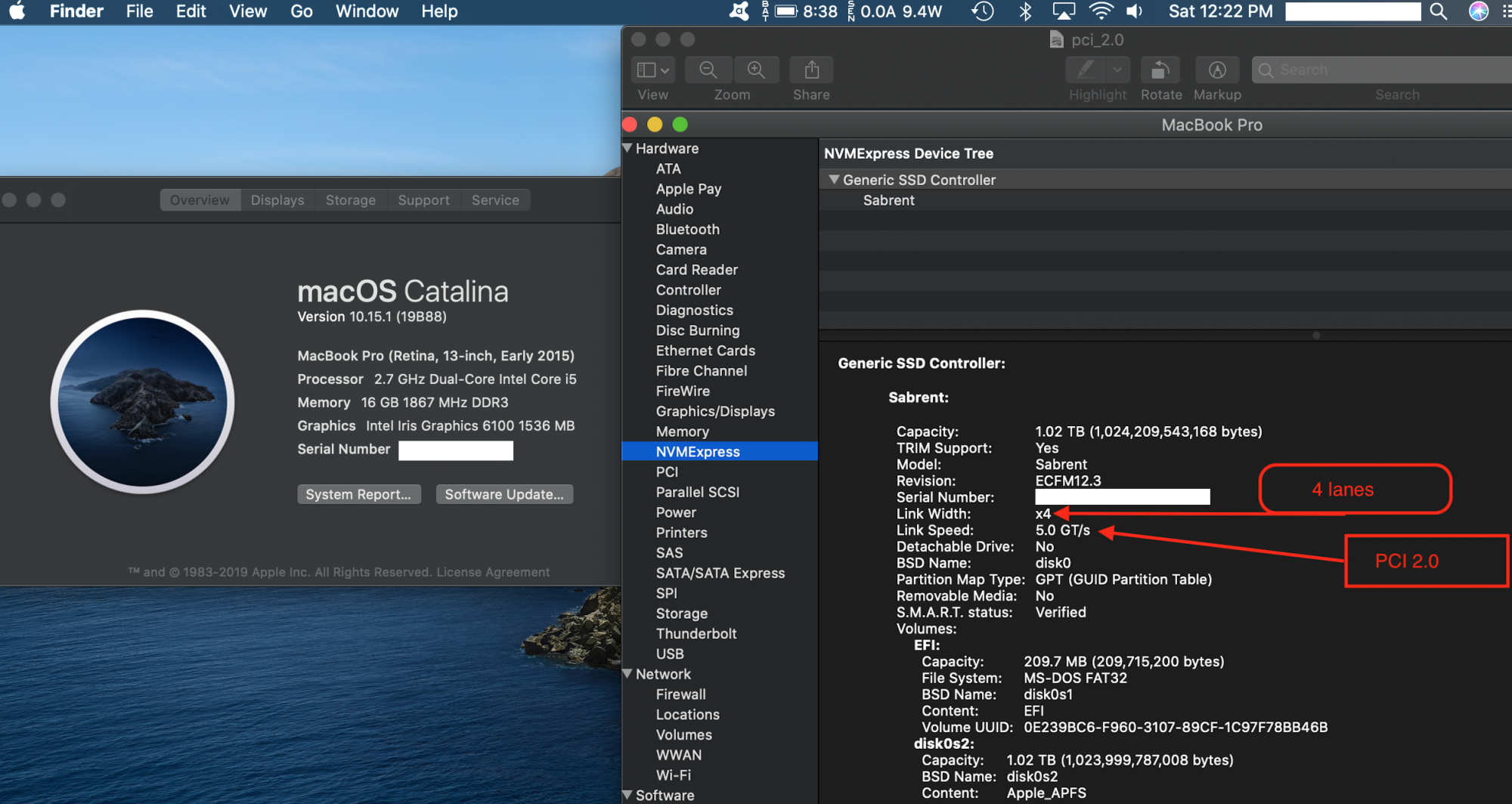Switch to the Storage tab in About This Mac
Image resolution: width=1512 pixels, height=804 pixels.
coord(351,200)
